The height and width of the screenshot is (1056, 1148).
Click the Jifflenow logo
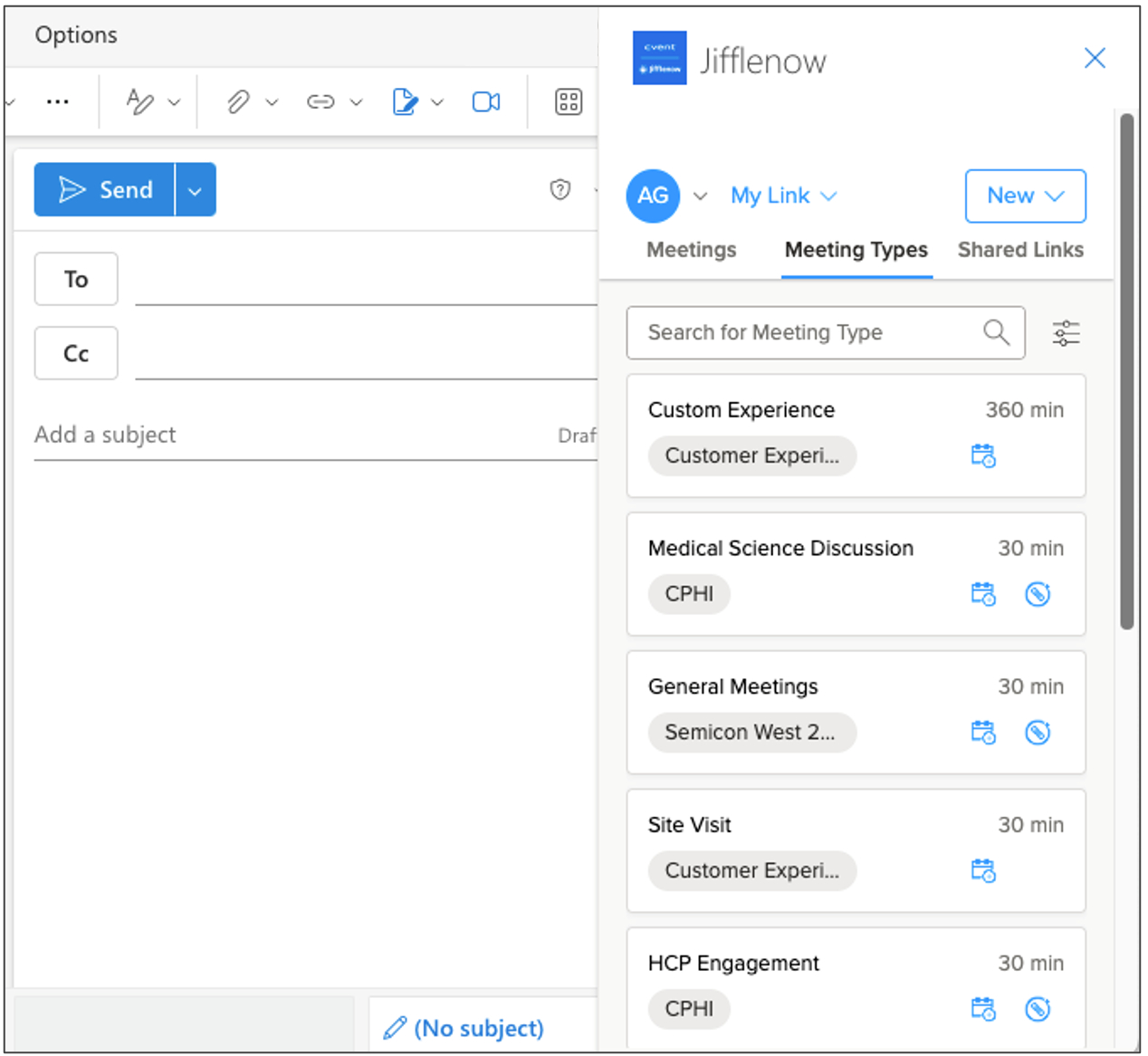click(x=659, y=58)
